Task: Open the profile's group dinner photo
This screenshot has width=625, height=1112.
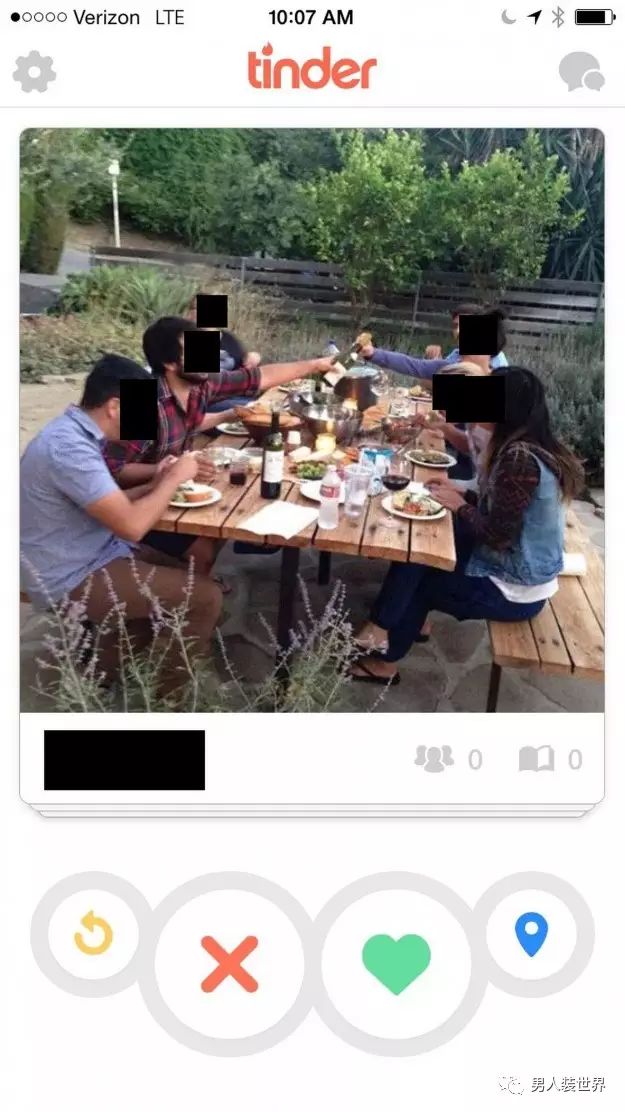Action: (312, 420)
